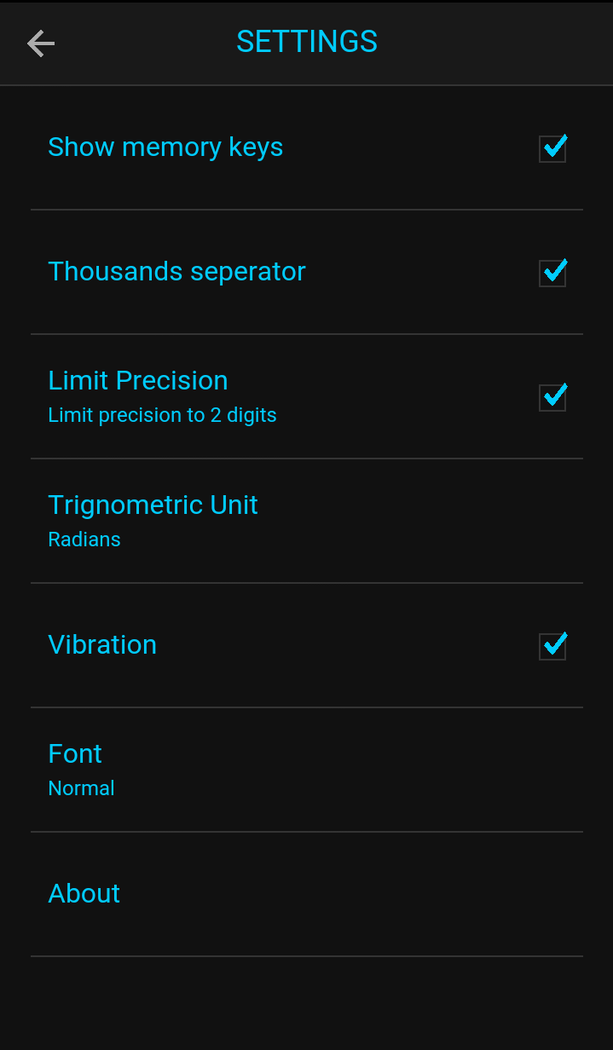Select the checkmark beside Show memory keys
This screenshot has height=1050, width=613.
tap(553, 148)
